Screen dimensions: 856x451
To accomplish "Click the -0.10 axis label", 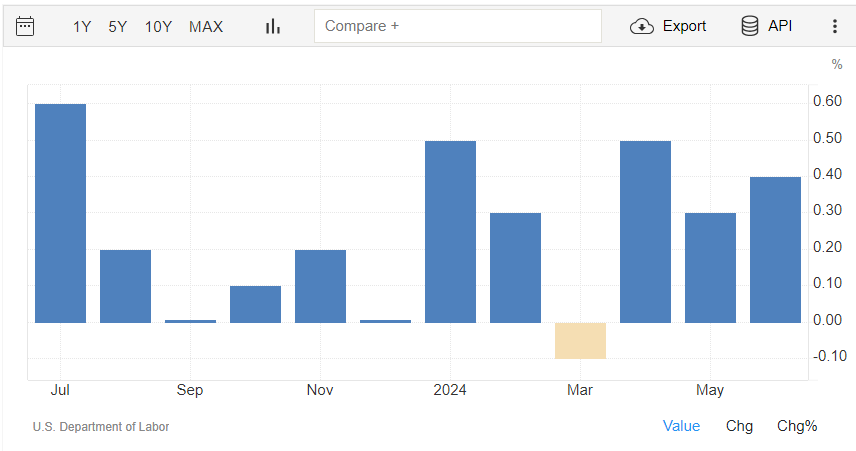I will pos(830,356).
